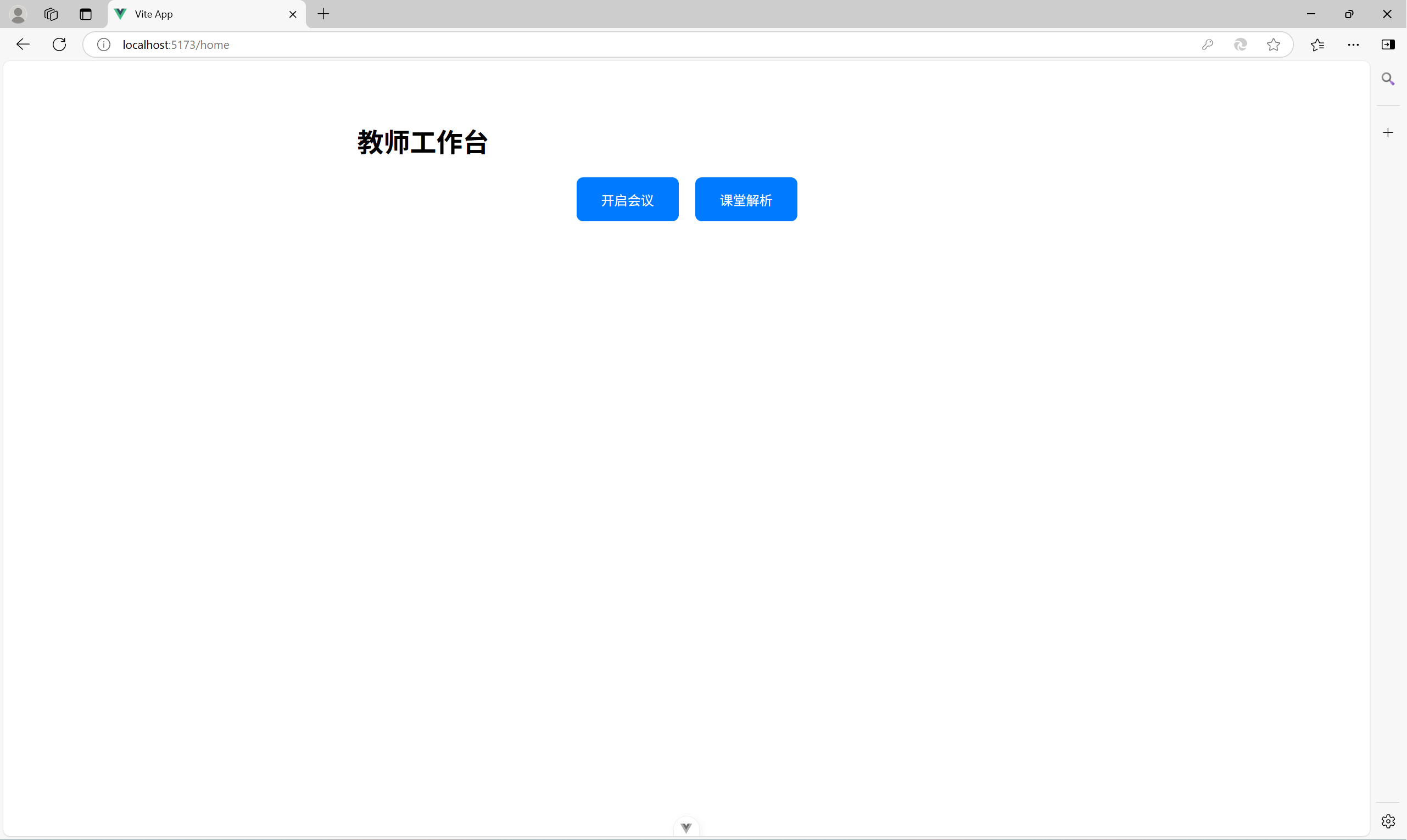View site information icon in address bar
Viewport: 1407px width, 840px height.
coord(104,44)
